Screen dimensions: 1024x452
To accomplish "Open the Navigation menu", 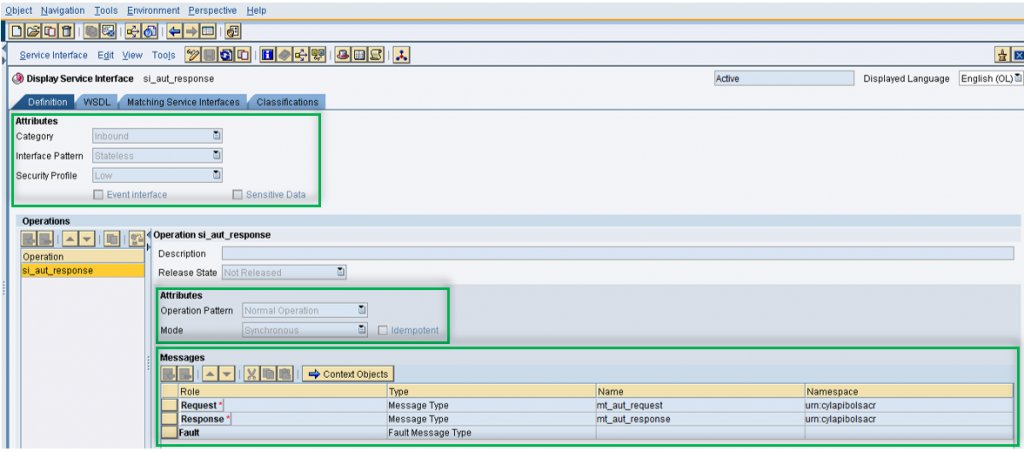I will [63, 10].
